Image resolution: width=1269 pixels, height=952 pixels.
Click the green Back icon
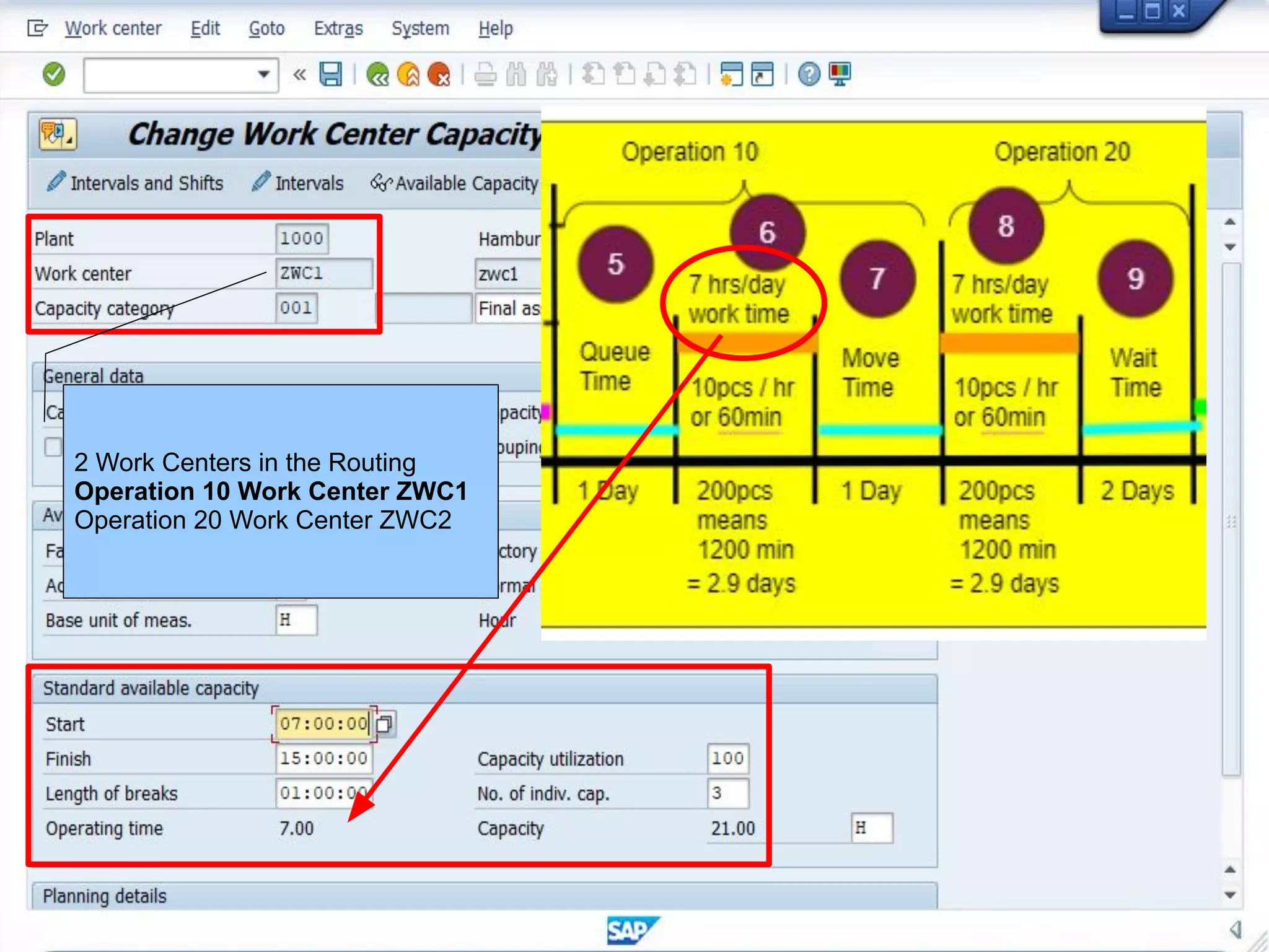click(377, 75)
